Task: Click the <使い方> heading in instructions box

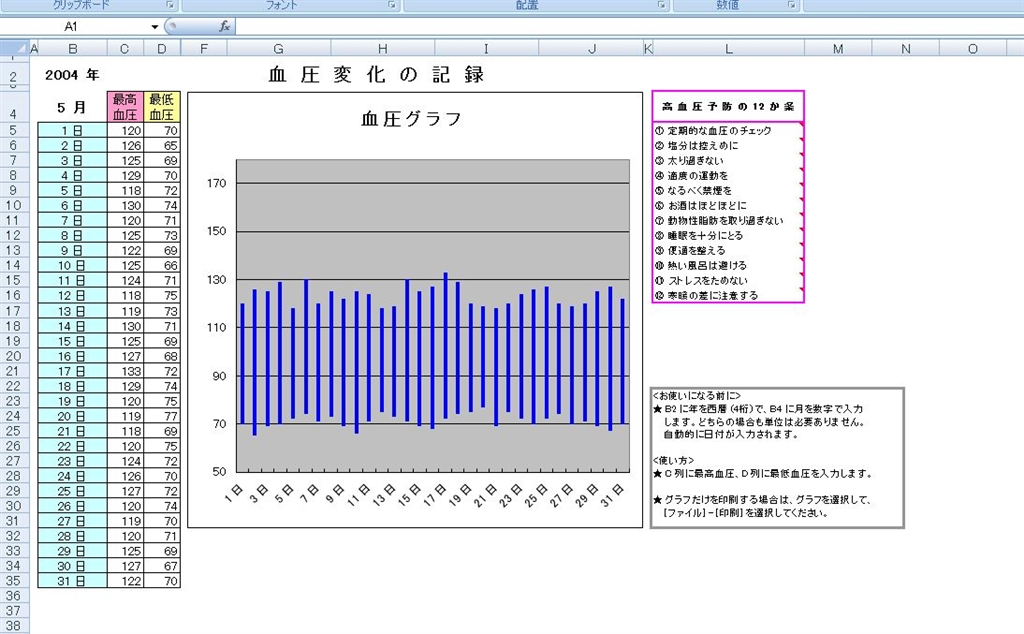Action: pos(673,460)
